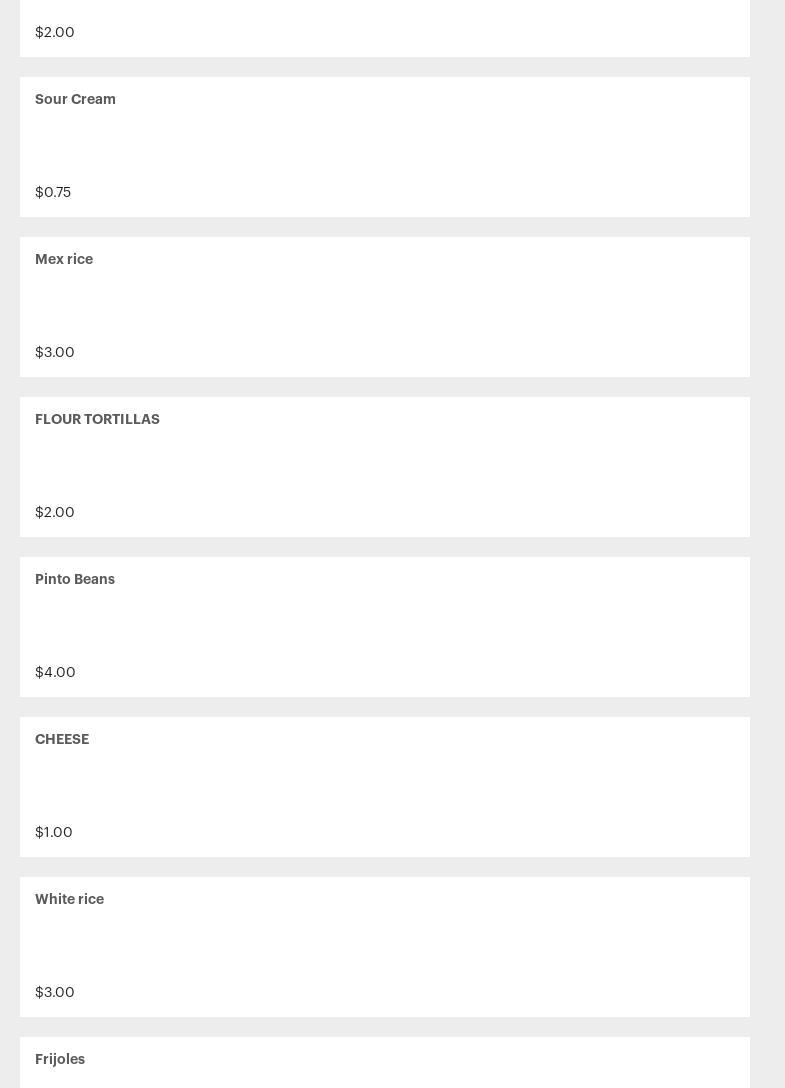This screenshot has width=785, height=1088.
Task: Click the $4.00 Pinto Beans price
Action: [x=56, y=672]
